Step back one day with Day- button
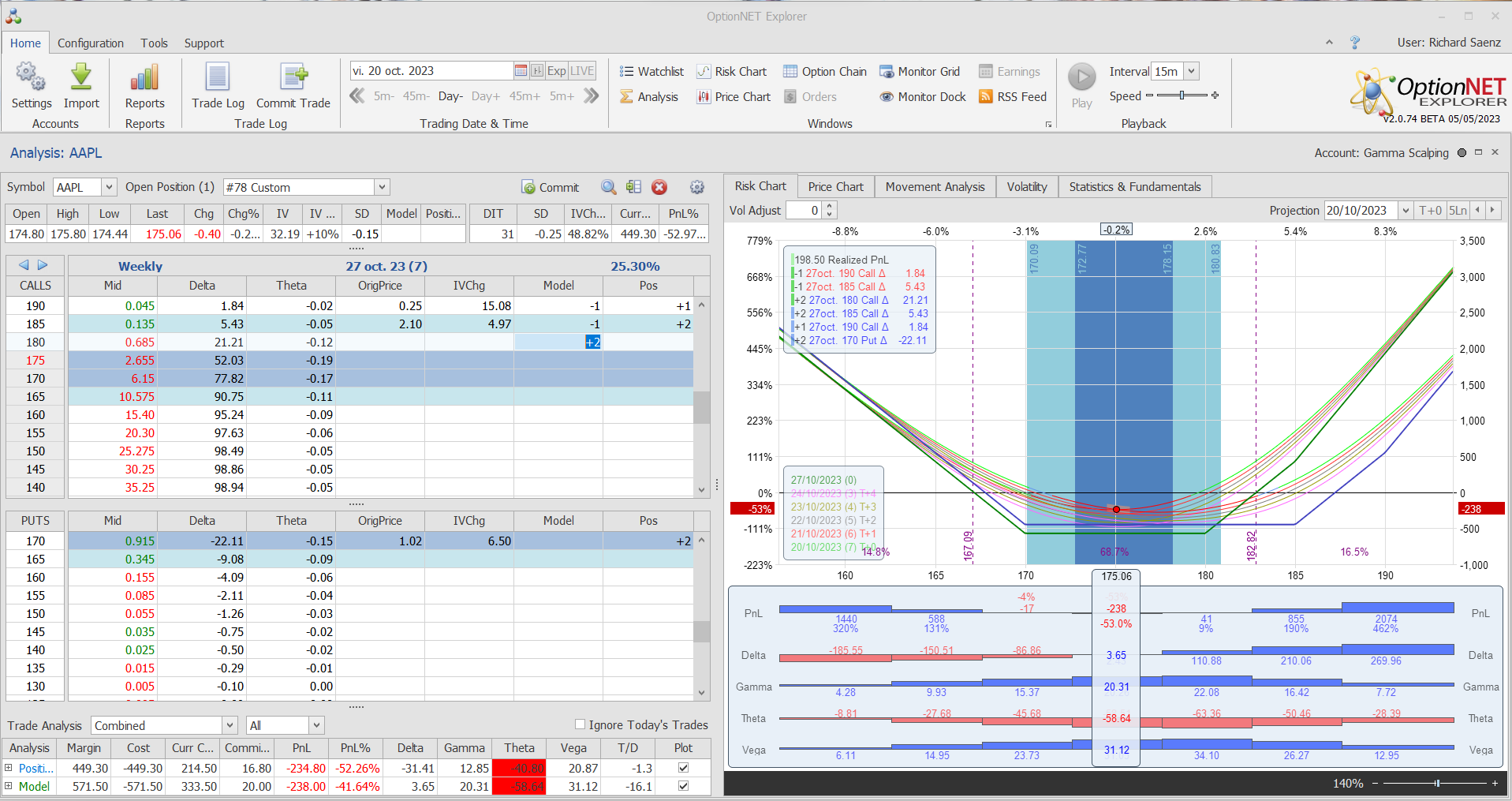1512x801 pixels. (450, 96)
